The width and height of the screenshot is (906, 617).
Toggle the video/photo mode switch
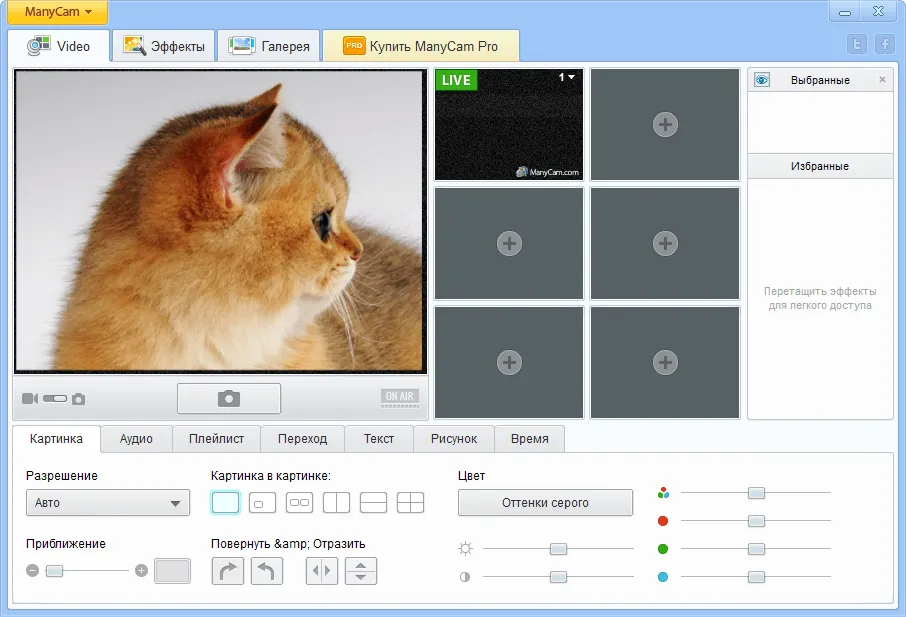[x=55, y=399]
